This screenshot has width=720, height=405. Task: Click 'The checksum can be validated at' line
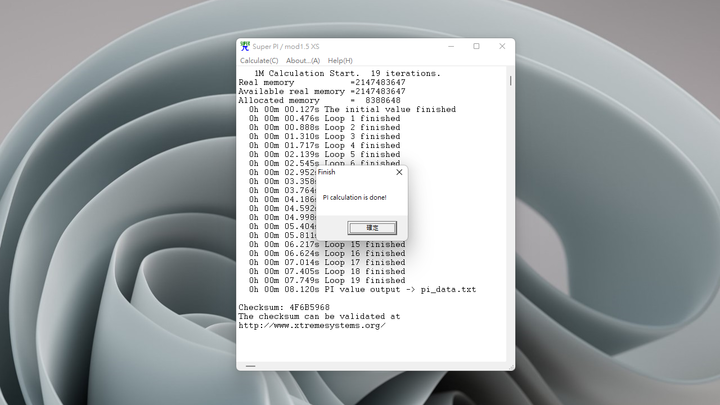[x=319, y=316]
